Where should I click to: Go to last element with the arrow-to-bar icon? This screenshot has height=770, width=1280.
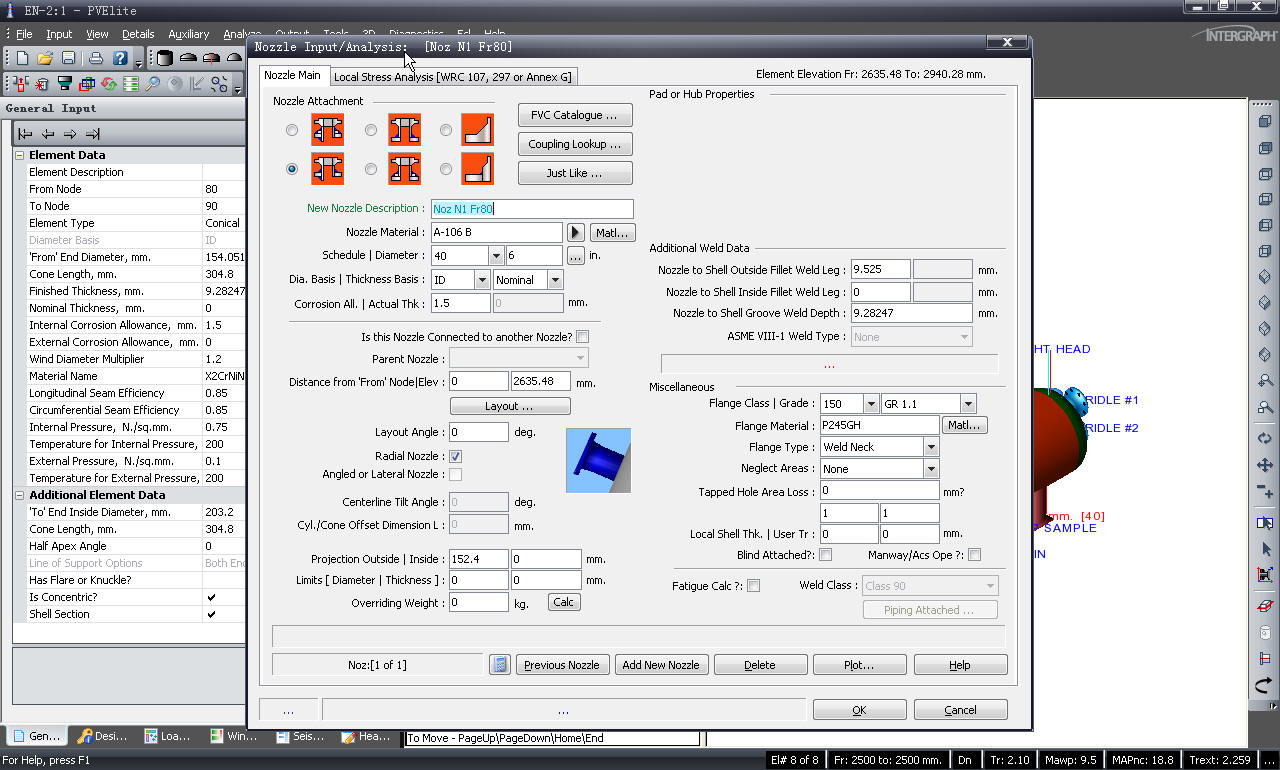pos(93,134)
